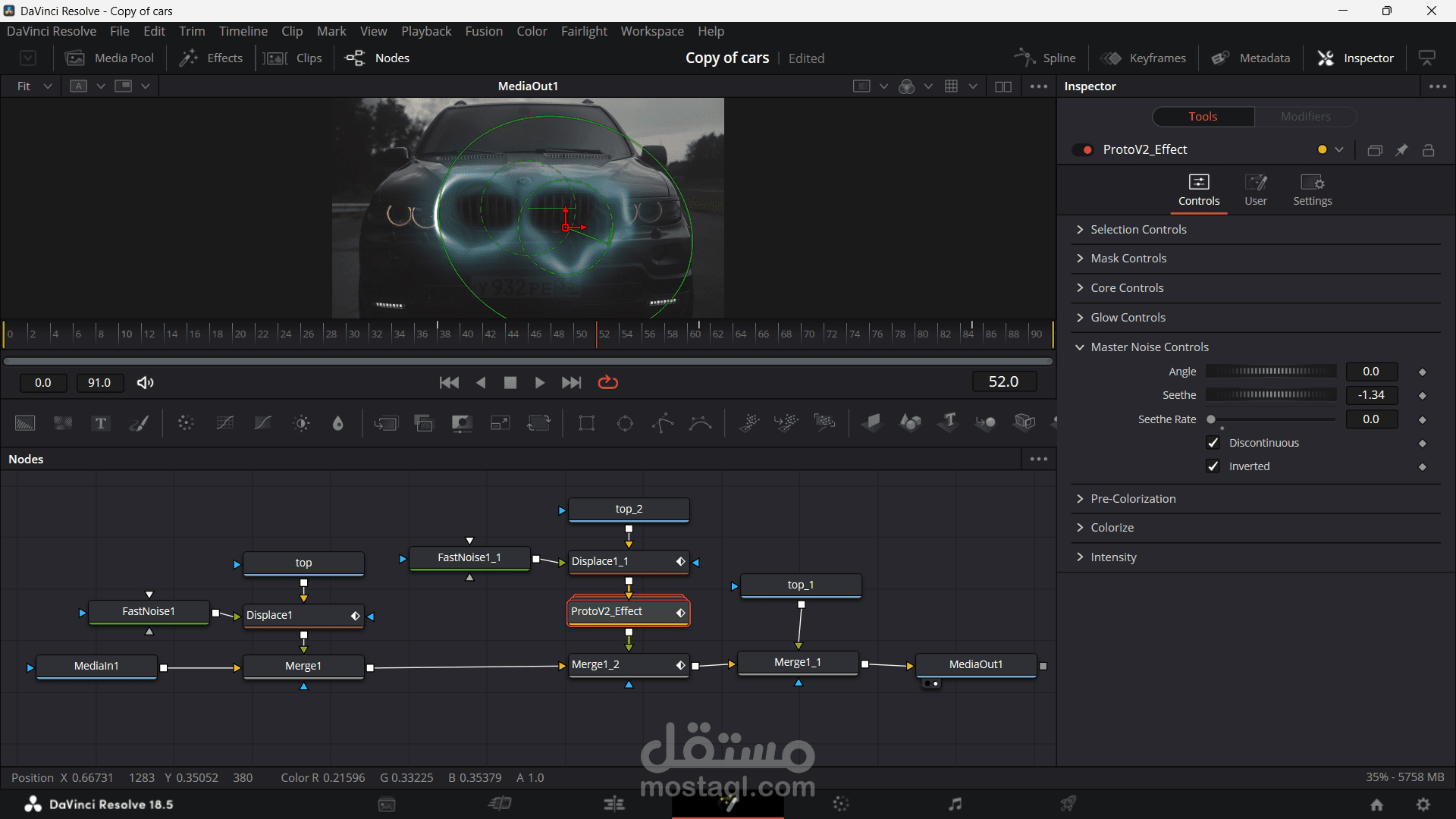
Task: Adjust the Seethe Rate slider
Action: [x=1211, y=419]
